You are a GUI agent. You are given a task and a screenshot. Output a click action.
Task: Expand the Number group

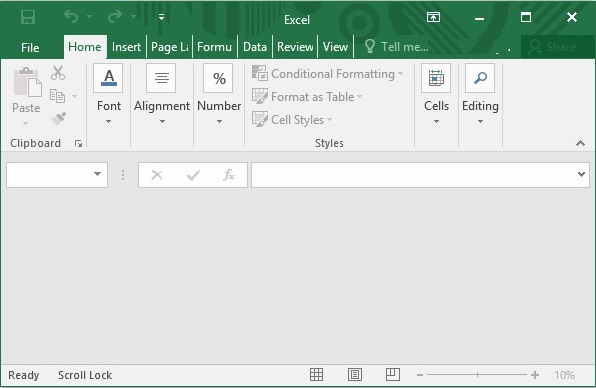pyautogui.click(x=219, y=94)
